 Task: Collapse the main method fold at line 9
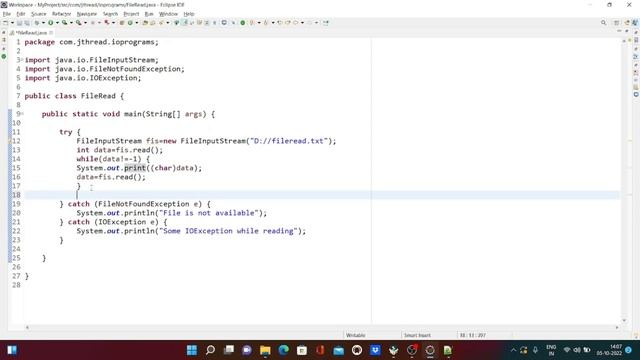click(22, 114)
